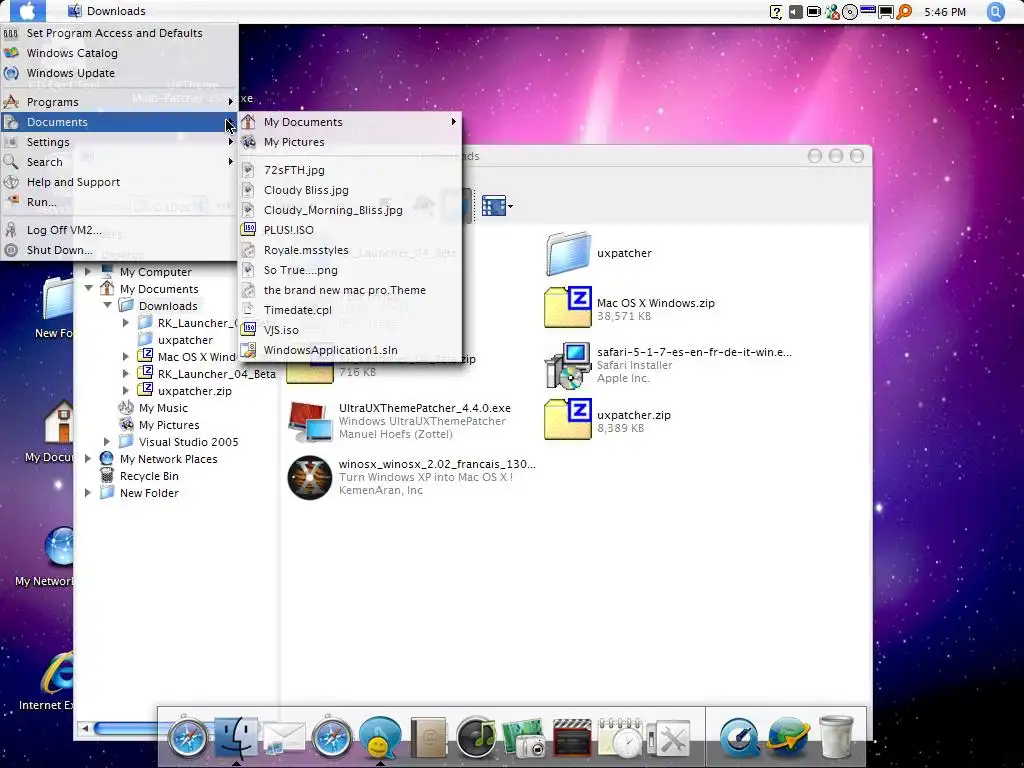
Task: Click the CD disc tray icon
Action: [x=850, y=12]
